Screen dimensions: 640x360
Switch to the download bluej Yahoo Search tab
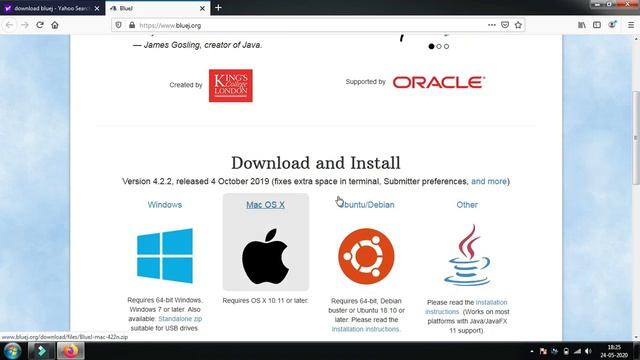coord(52,8)
